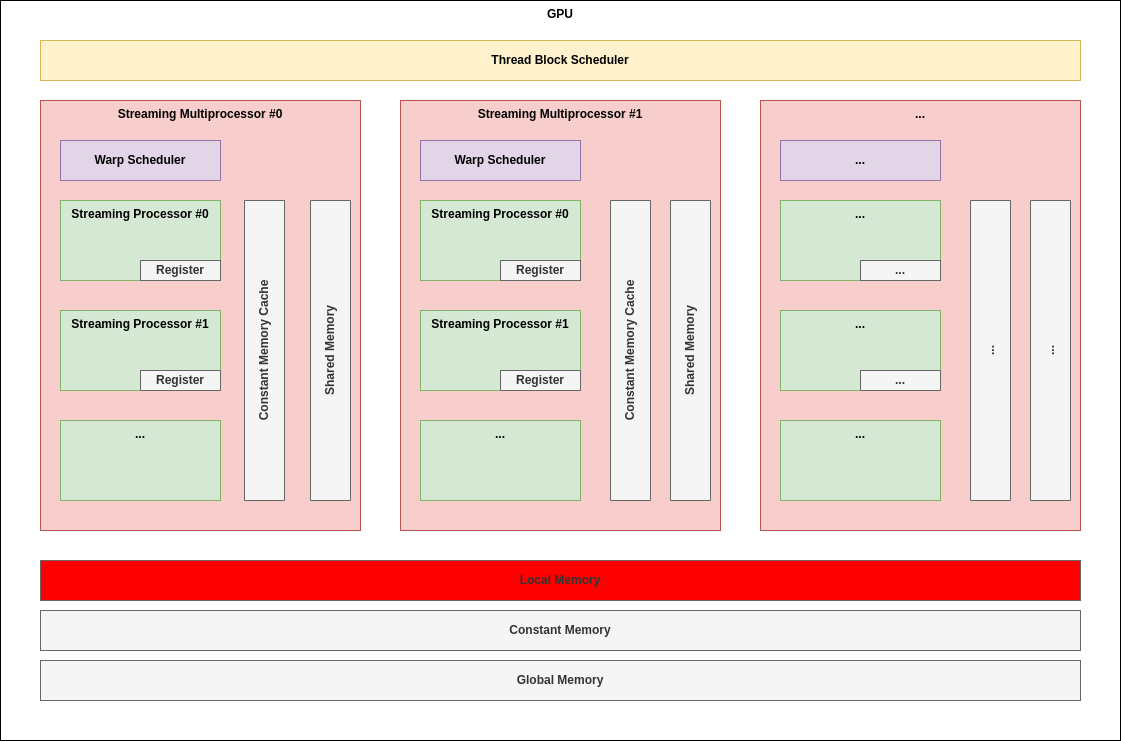Click Register of Streaming Processor #1, Multiprocessor #0
This screenshot has height=742, width=1121.
(x=180, y=380)
